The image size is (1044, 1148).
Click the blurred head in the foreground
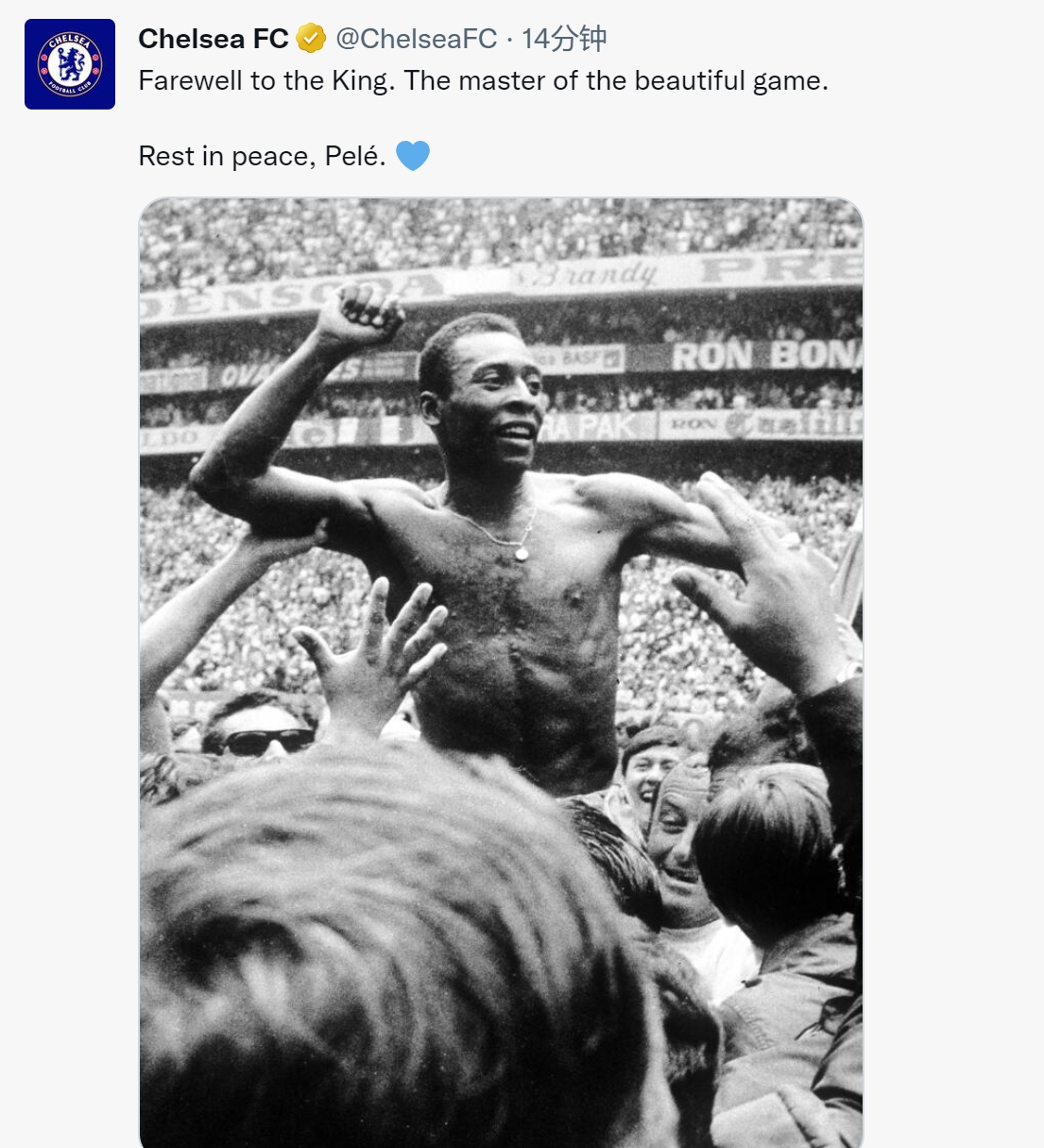click(397, 954)
